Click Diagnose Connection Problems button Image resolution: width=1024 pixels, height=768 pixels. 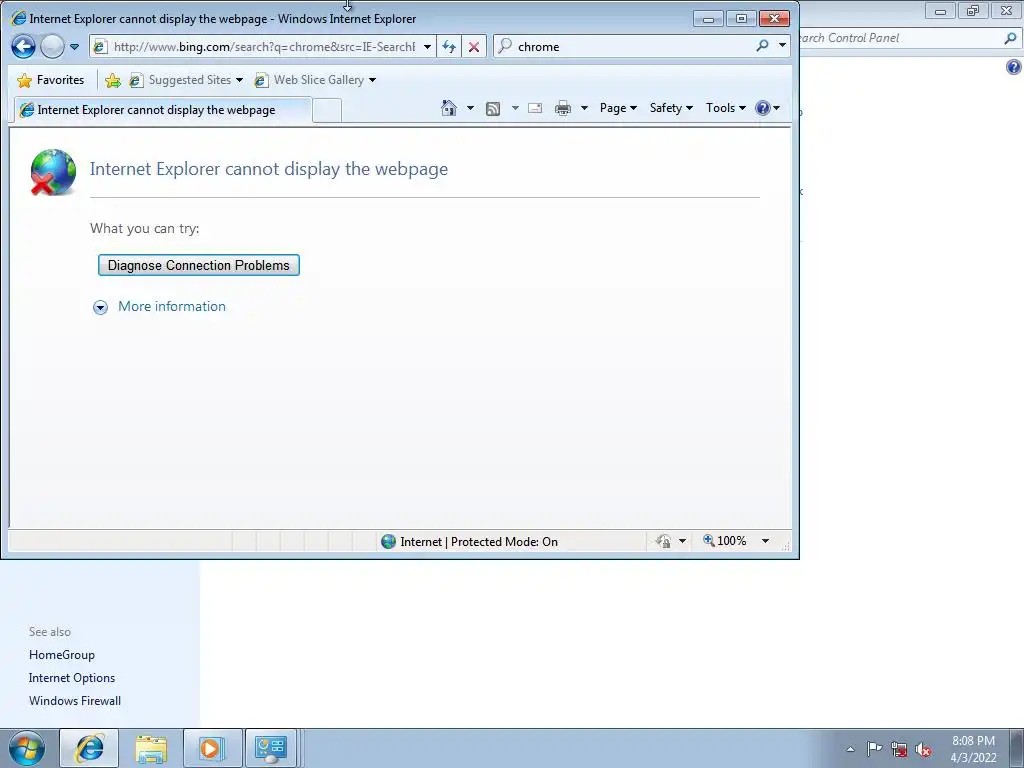pyautogui.click(x=199, y=265)
